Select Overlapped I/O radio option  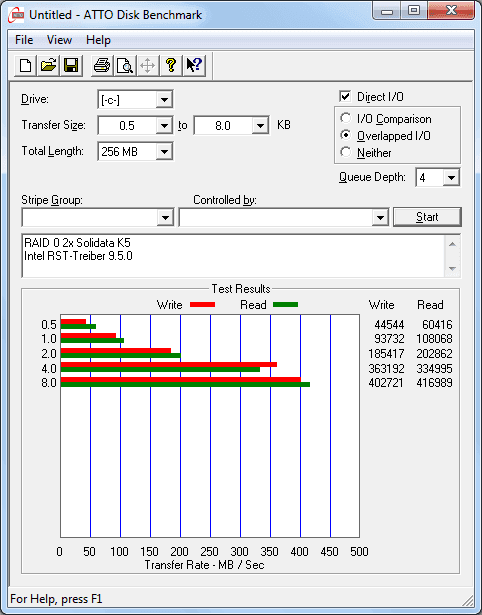click(x=346, y=135)
